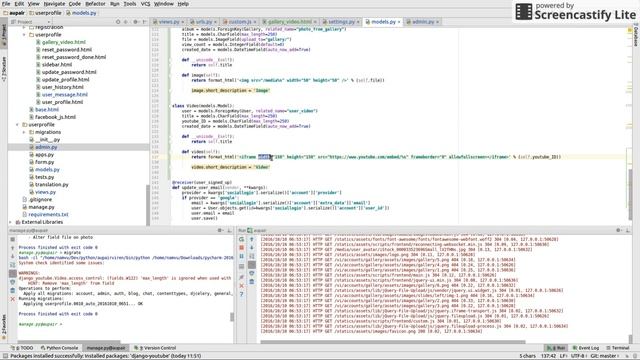Open manage.py panel gear settings
640x360 pixels.
(220, 230)
